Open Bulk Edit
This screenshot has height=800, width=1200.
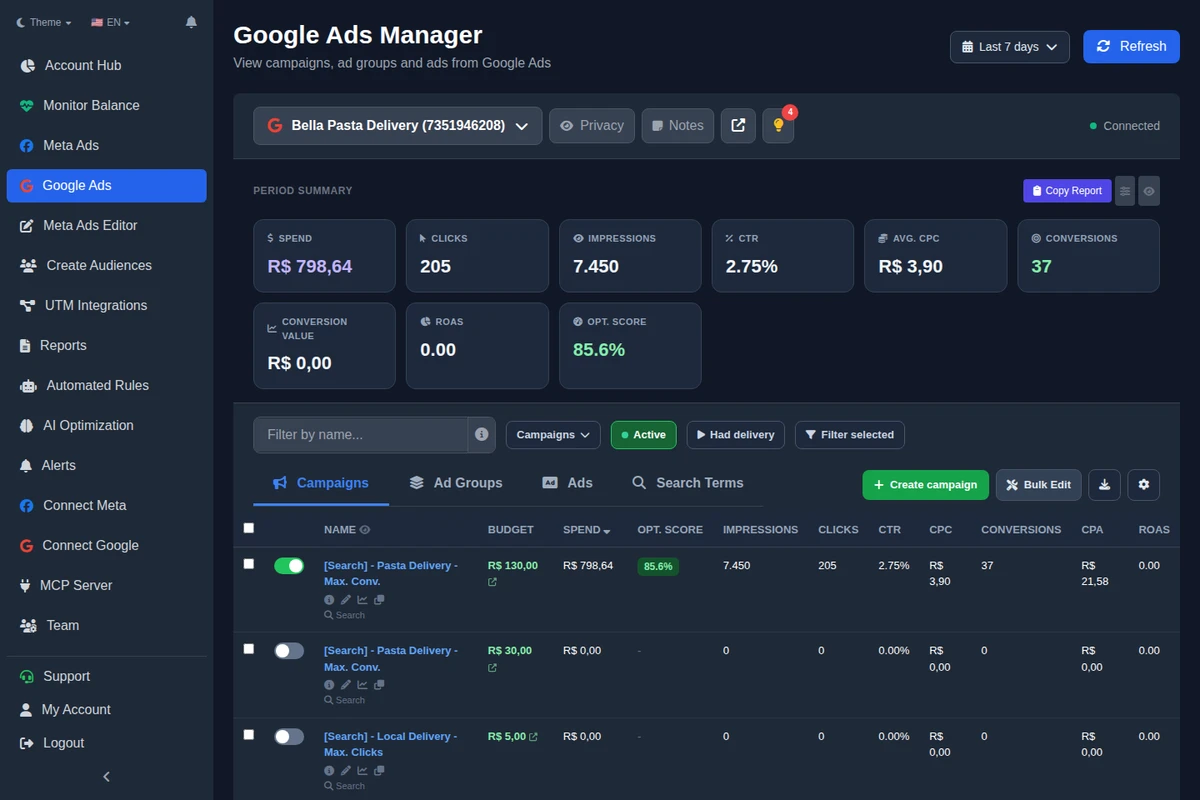click(1038, 485)
